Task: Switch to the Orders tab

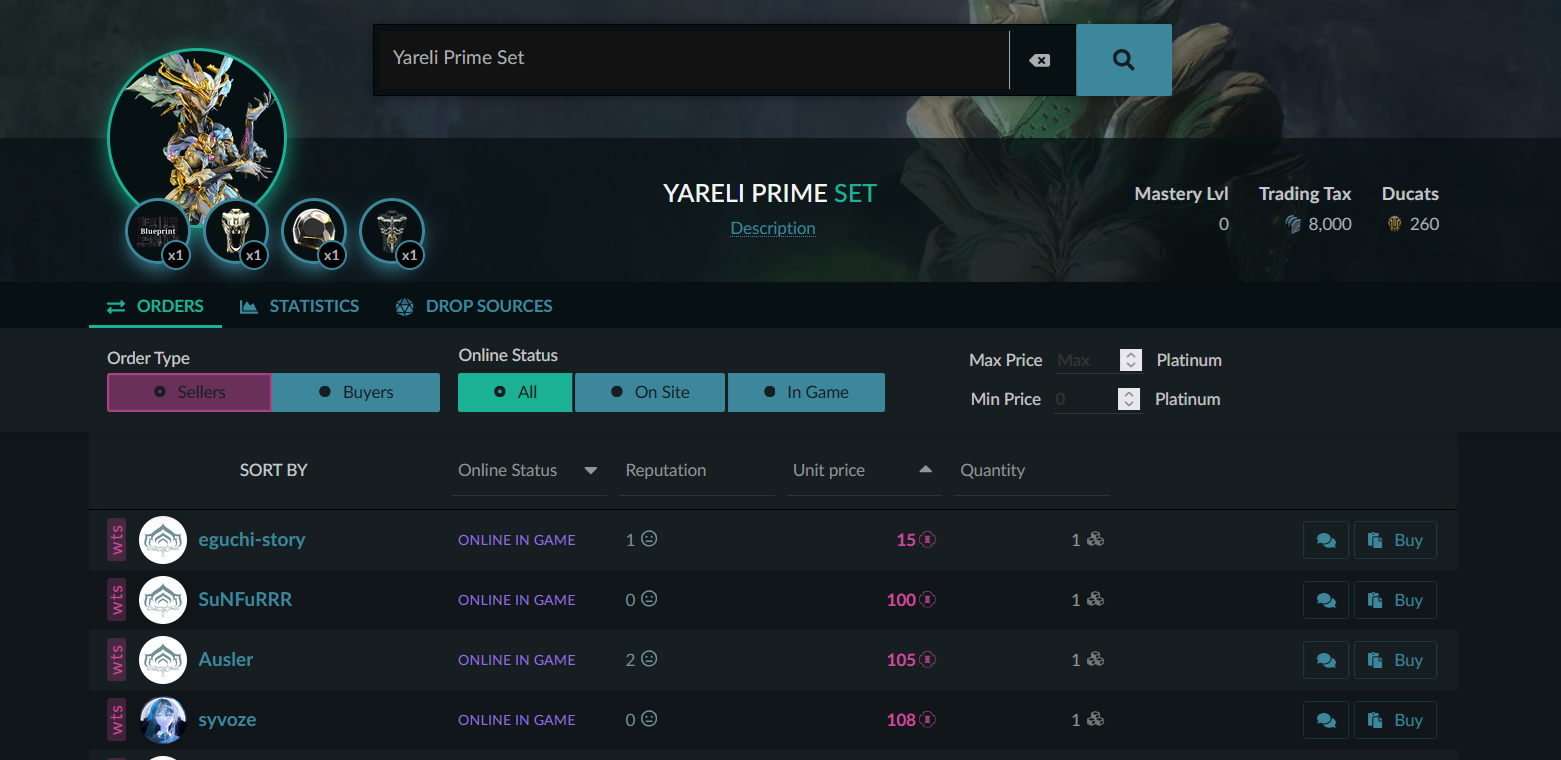Action: pos(155,306)
